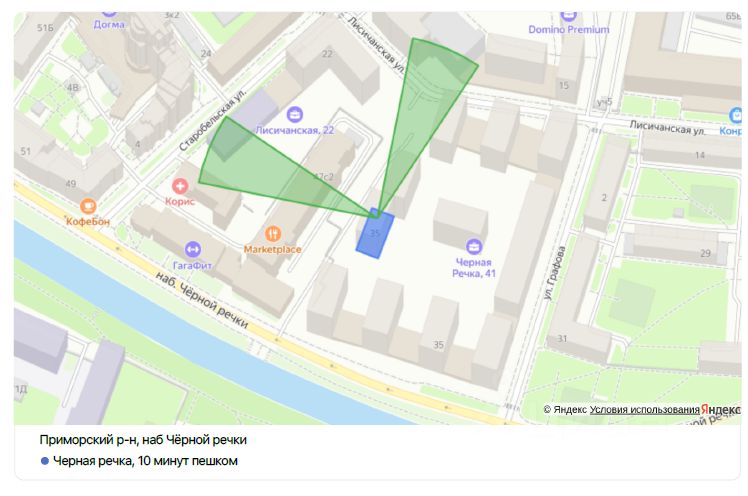
Task: Click the Marketplace restaurant fork icon
Action: click(273, 232)
